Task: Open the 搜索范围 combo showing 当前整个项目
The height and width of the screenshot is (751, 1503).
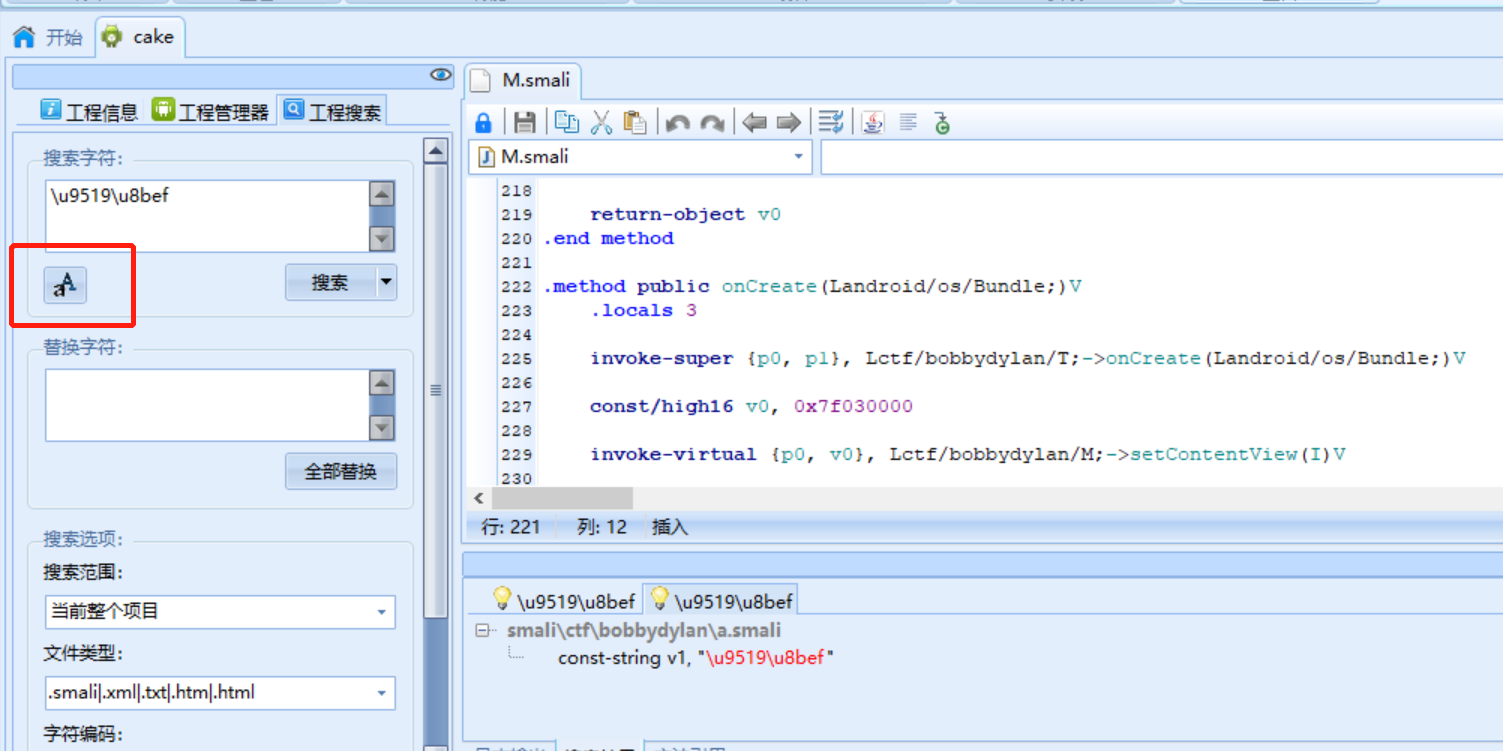Action: [x=220, y=611]
